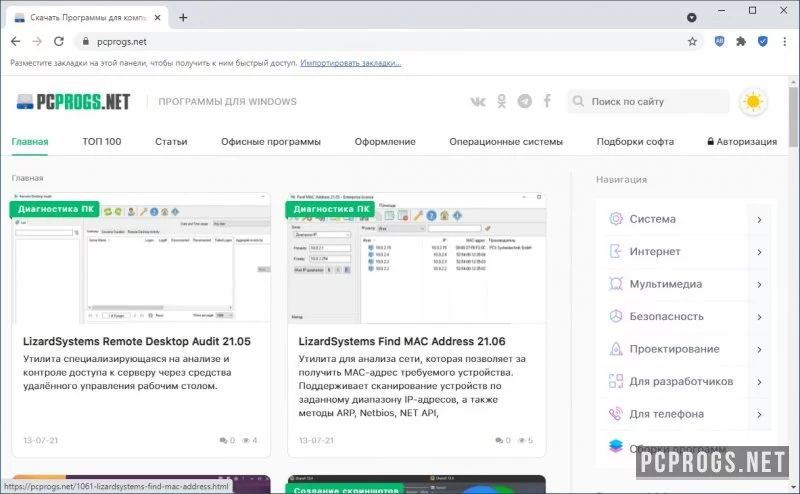Click the blue shield extension icon
Image resolution: width=800 pixels, height=494 pixels.
(x=763, y=41)
